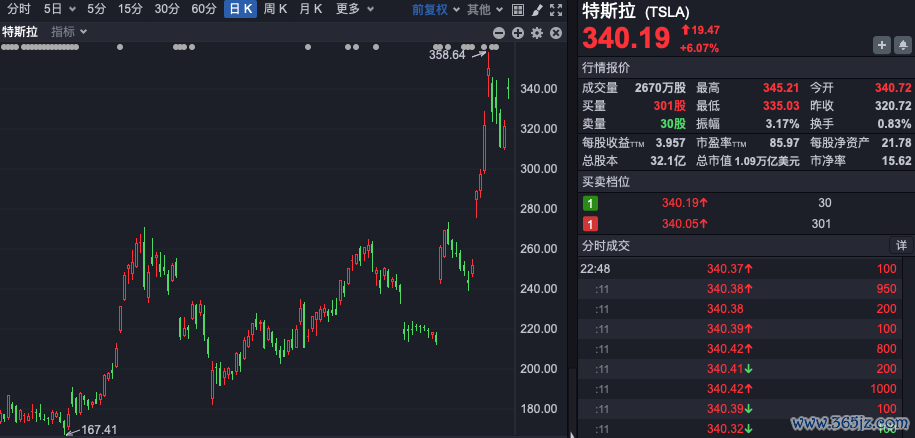Click the 2670万股 volume value
This screenshot has height=438, width=915.
(x=660, y=89)
